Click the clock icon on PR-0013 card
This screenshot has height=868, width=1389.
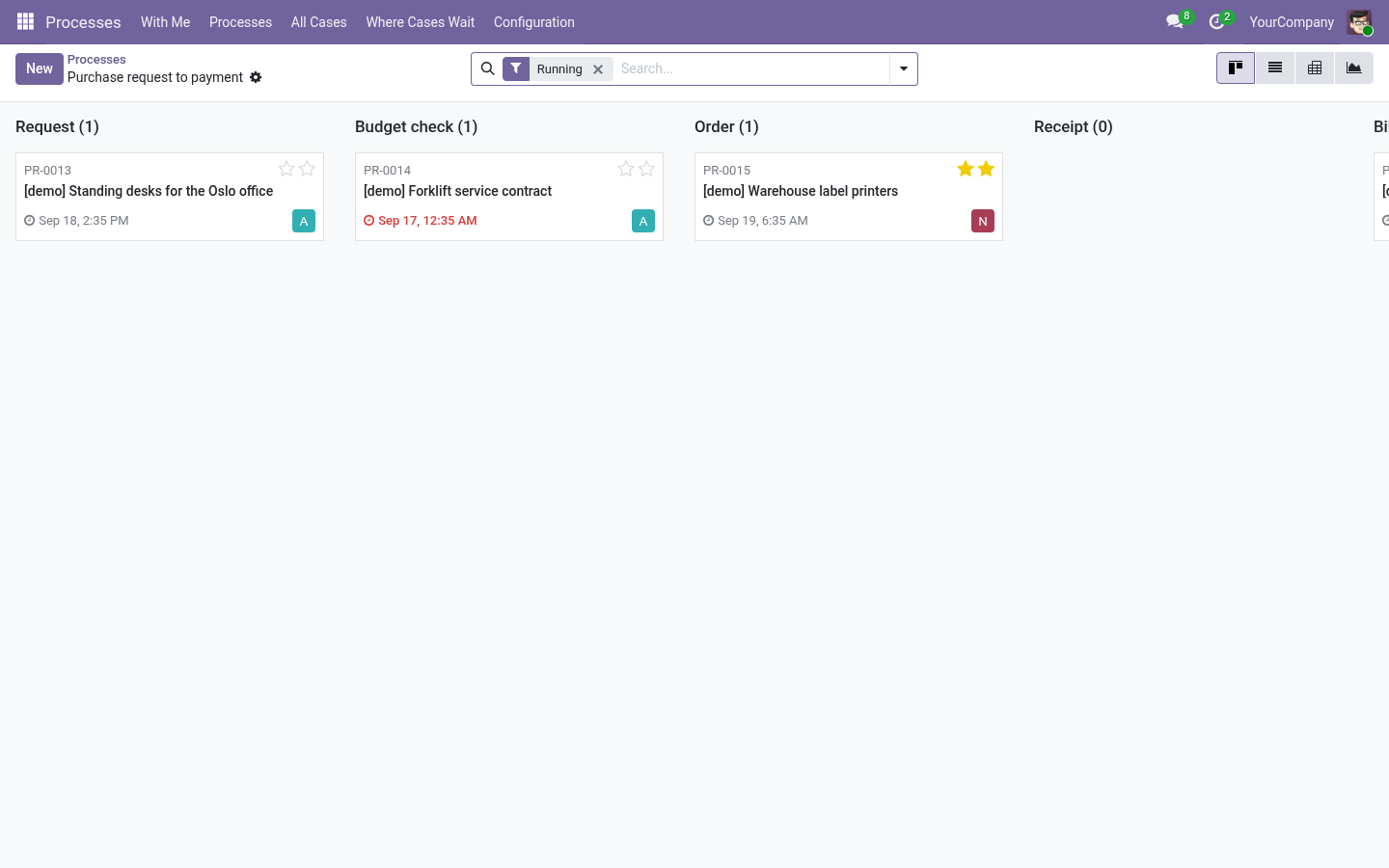pyautogui.click(x=29, y=221)
